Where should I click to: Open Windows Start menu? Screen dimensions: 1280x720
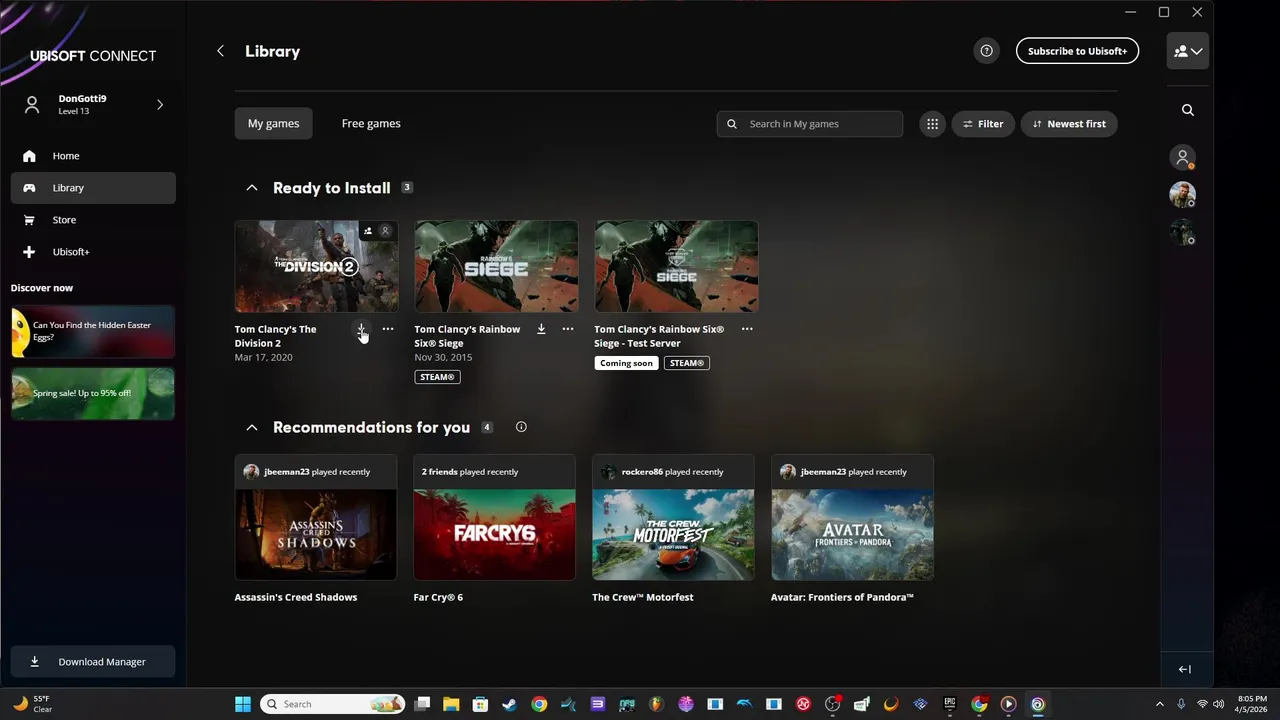pos(243,704)
